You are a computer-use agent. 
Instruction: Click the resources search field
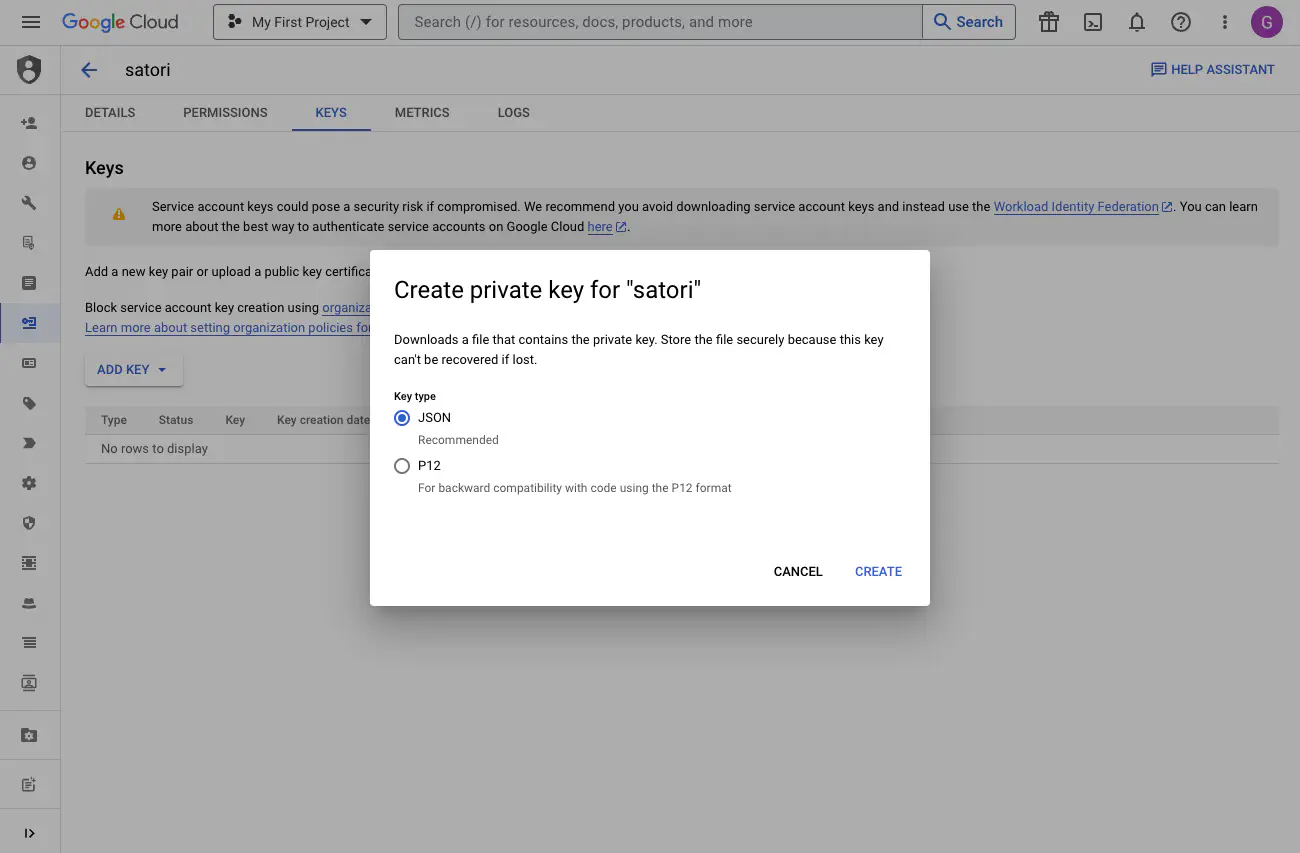click(x=660, y=21)
